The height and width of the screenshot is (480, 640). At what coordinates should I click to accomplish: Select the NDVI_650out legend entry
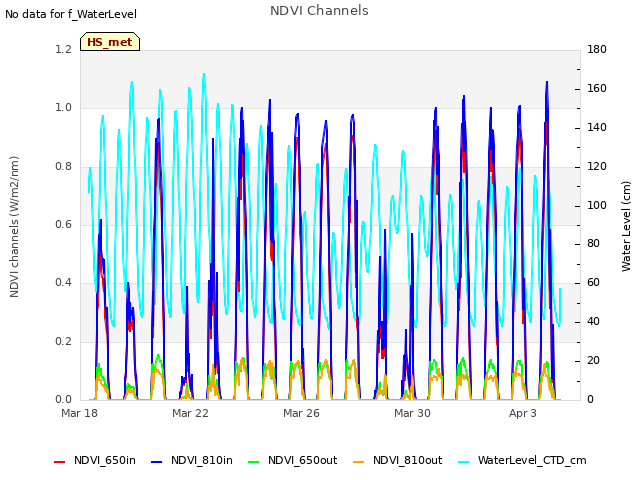pyautogui.click(x=293, y=460)
